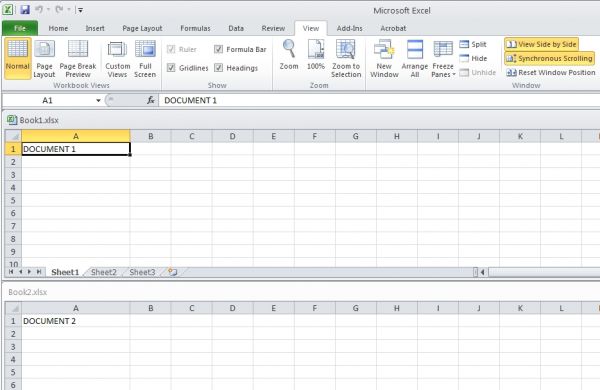This screenshot has width=600, height=390.
Task: Switch to the Home ribbon tab
Action: coord(58,28)
